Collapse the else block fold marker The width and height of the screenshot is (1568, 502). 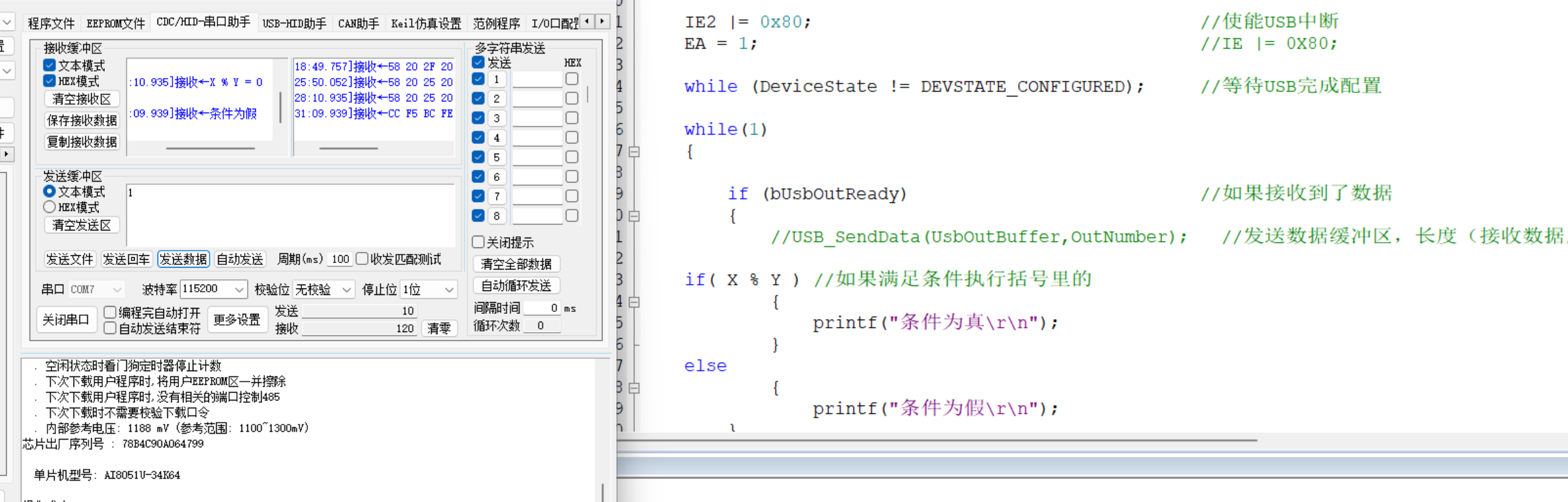point(634,388)
